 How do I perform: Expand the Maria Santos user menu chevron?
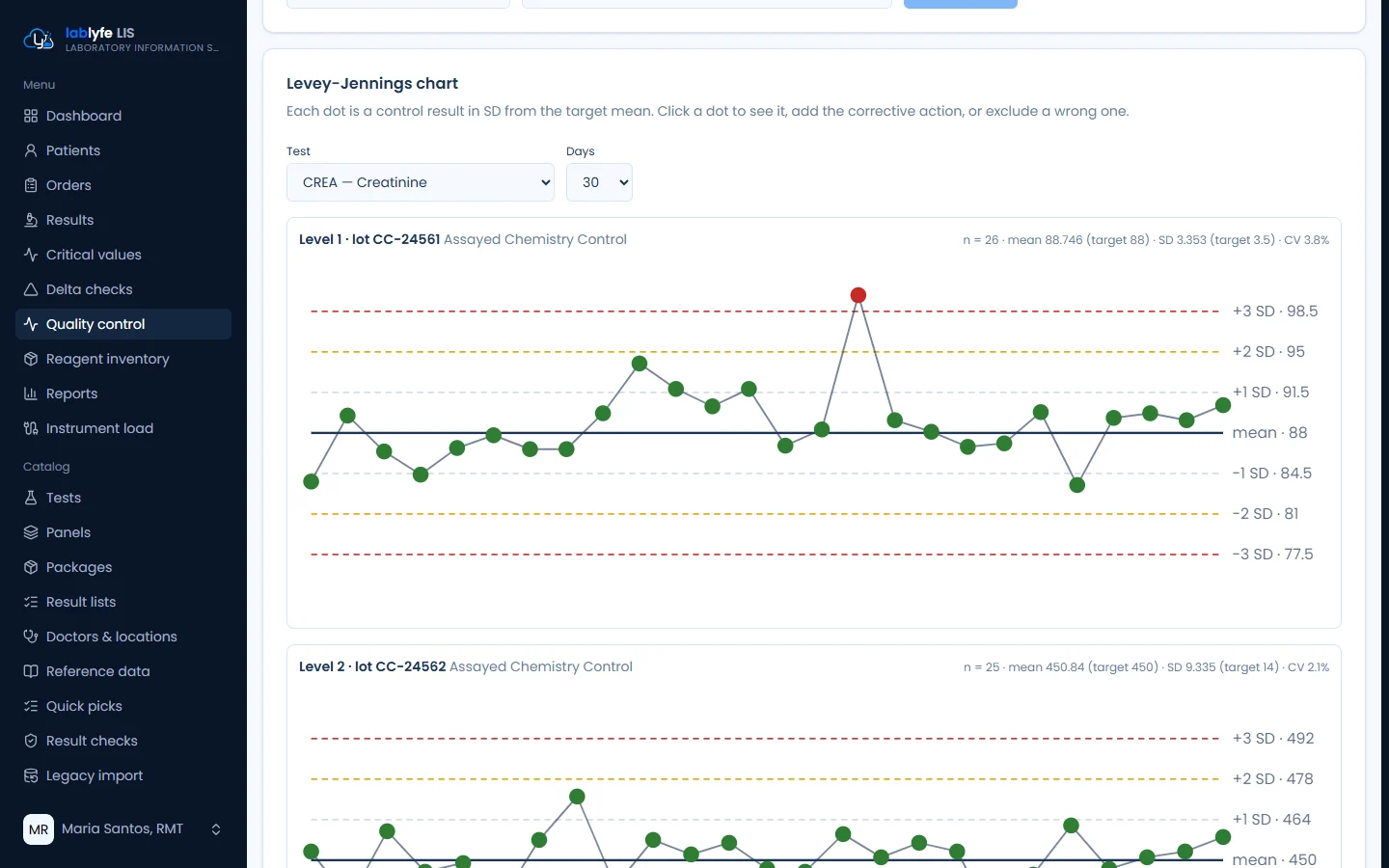[216, 829]
